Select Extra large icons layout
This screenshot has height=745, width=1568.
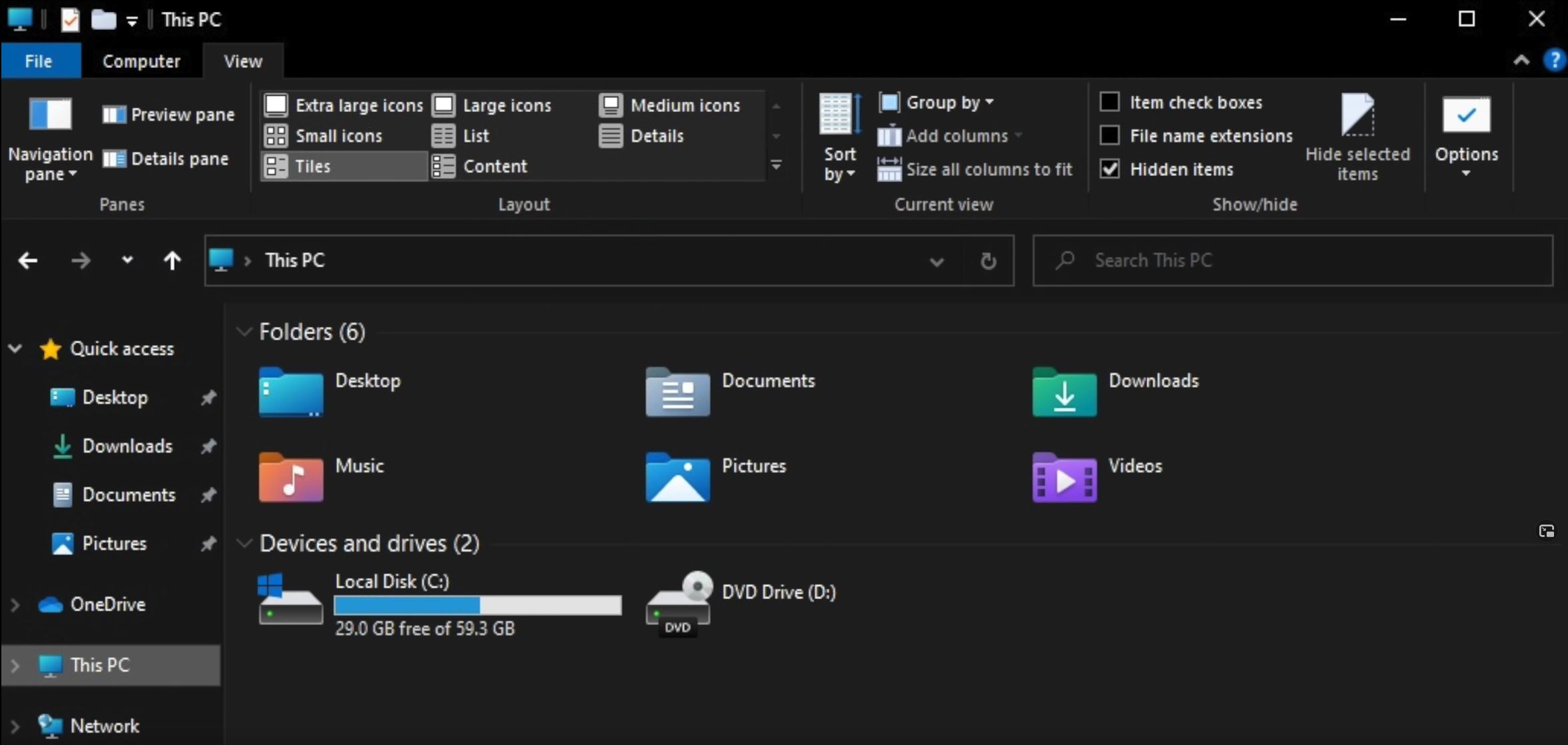point(344,105)
